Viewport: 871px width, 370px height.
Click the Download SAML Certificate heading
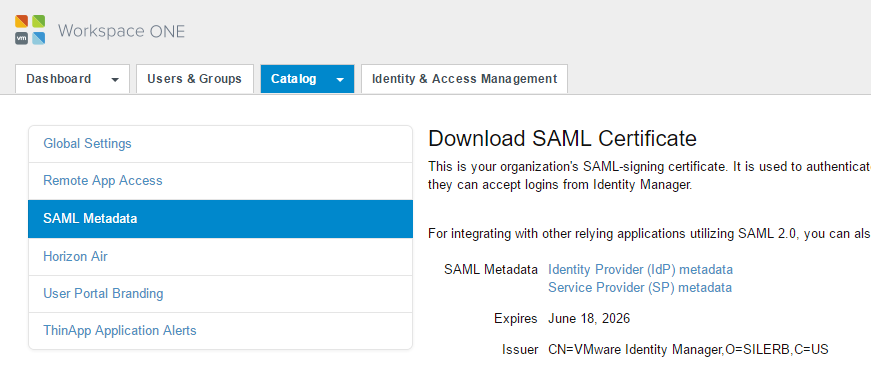562,138
